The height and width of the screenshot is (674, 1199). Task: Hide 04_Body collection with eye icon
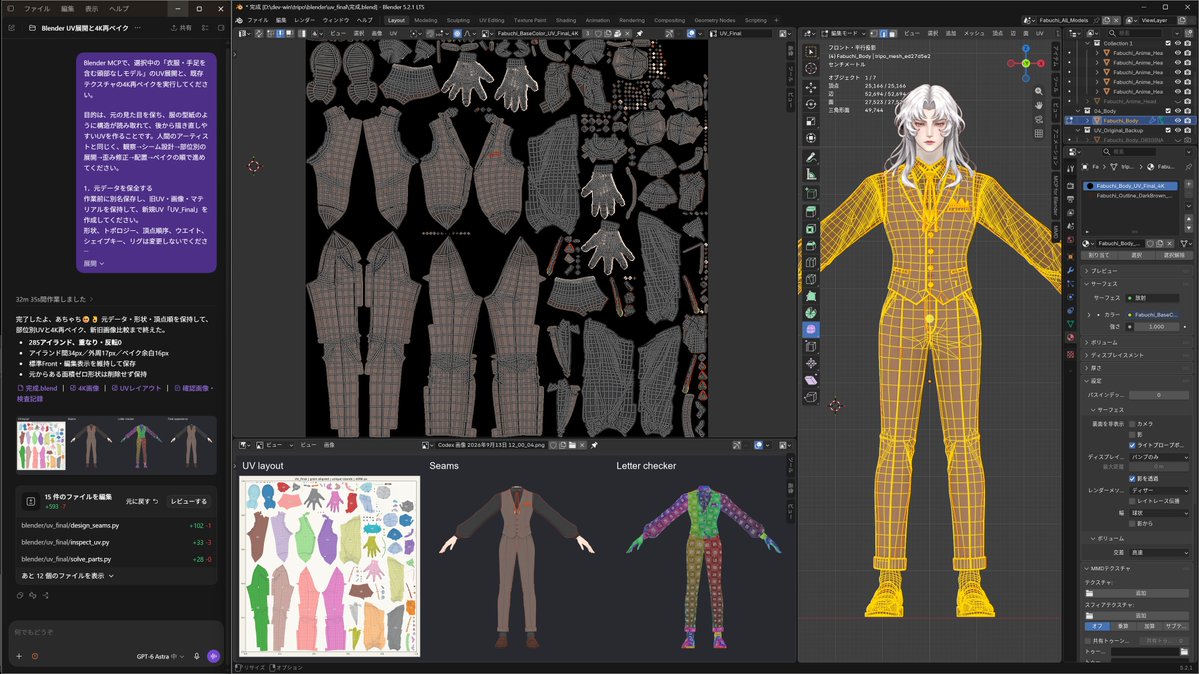tap(1178, 111)
